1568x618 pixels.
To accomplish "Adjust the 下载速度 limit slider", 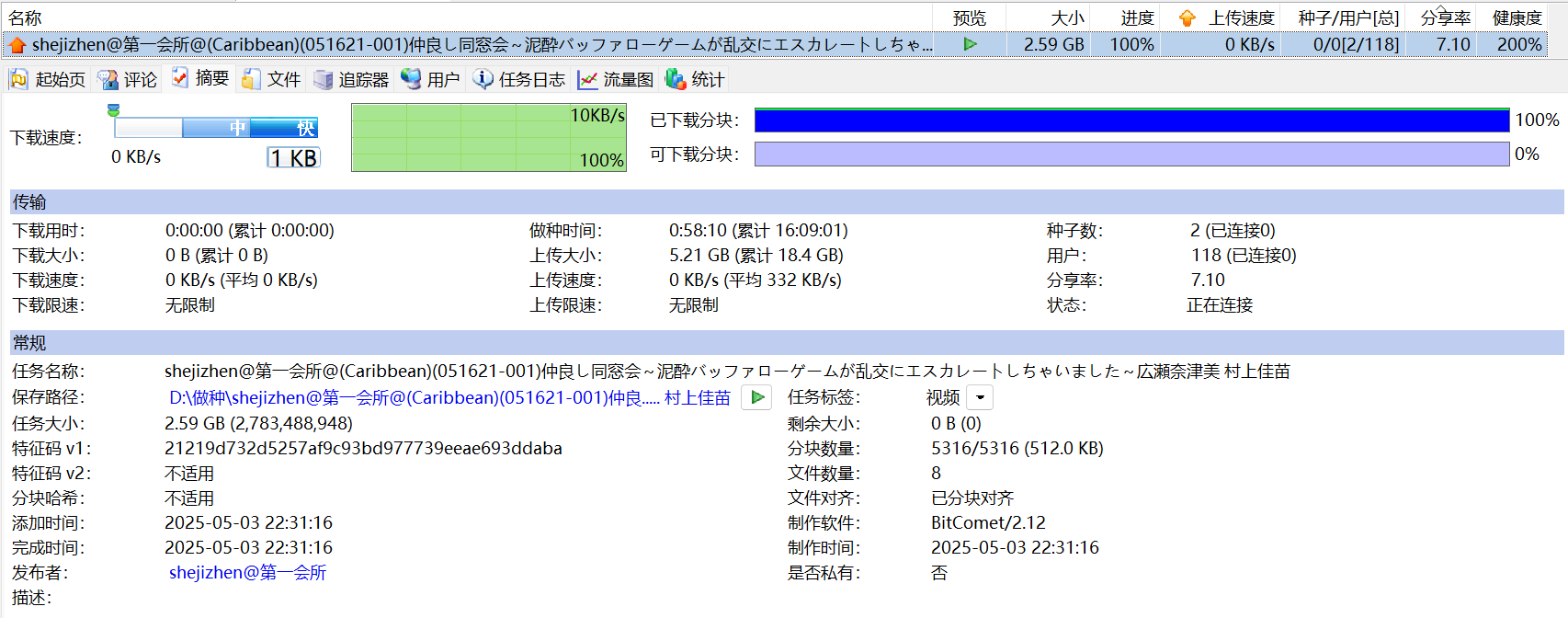I will click(114, 111).
